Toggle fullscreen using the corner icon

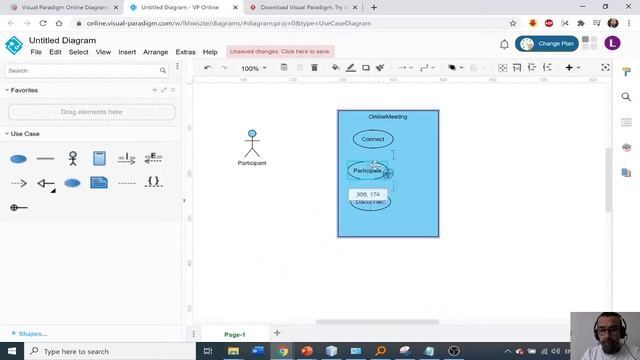pyautogui.click(x=605, y=68)
